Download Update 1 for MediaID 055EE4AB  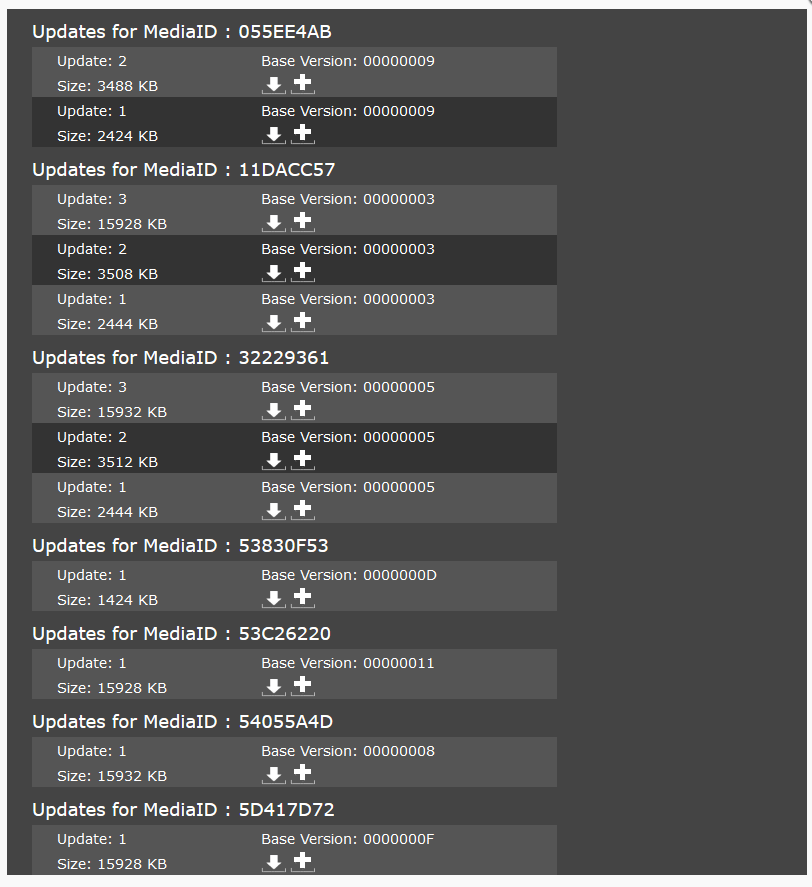[x=273, y=135]
